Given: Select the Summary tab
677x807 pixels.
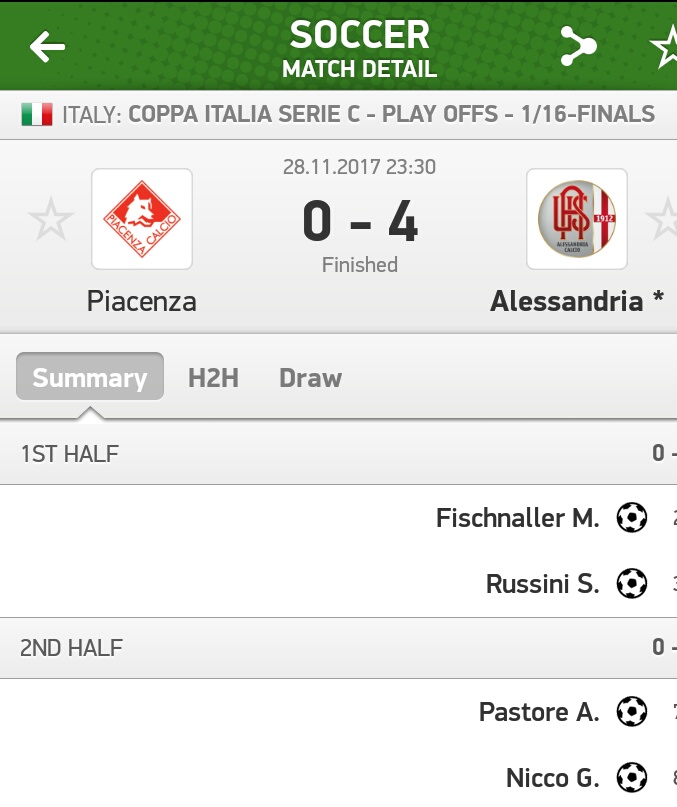Looking at the screenshot, I should 90,377.
